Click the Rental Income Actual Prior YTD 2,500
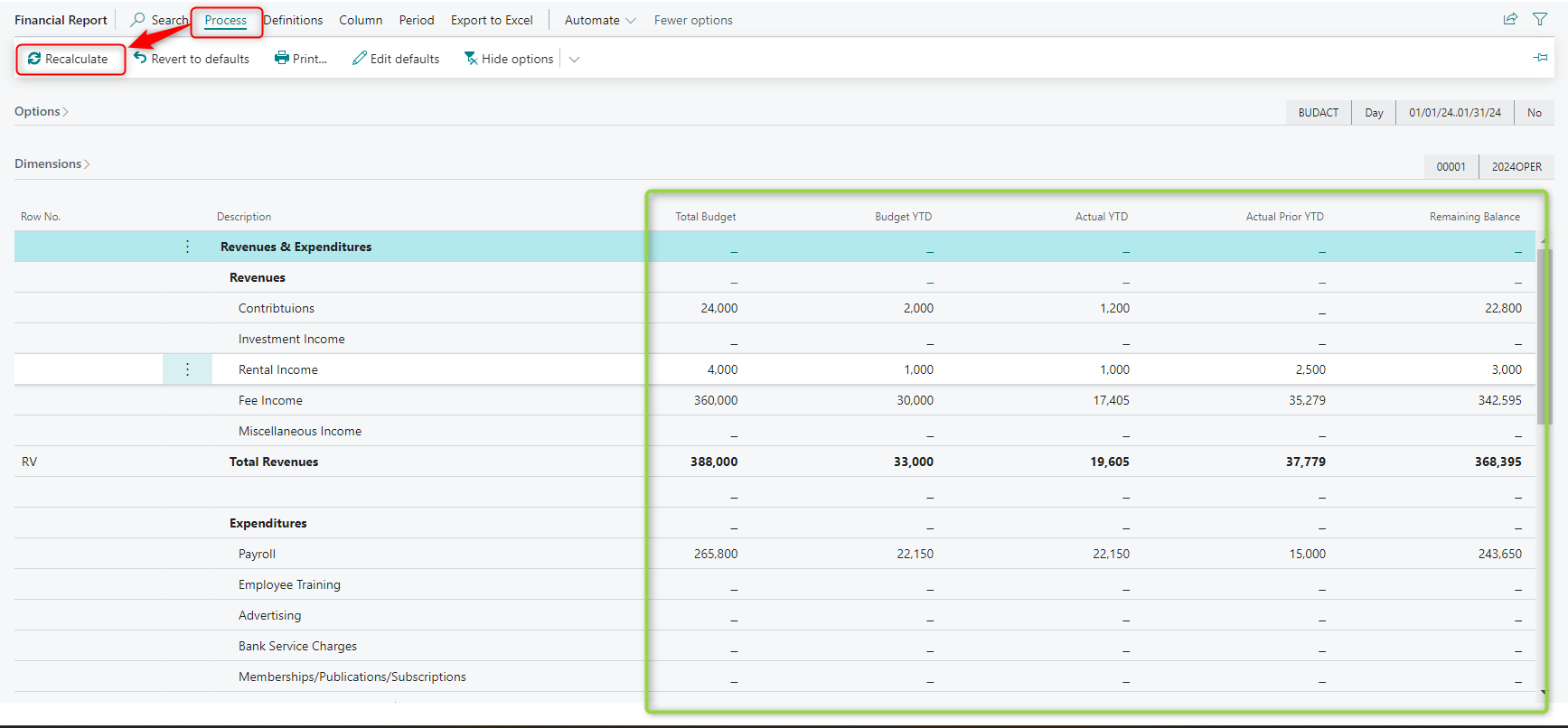Viewport: 1568px width, 728px height. [x=1310, y=369]
